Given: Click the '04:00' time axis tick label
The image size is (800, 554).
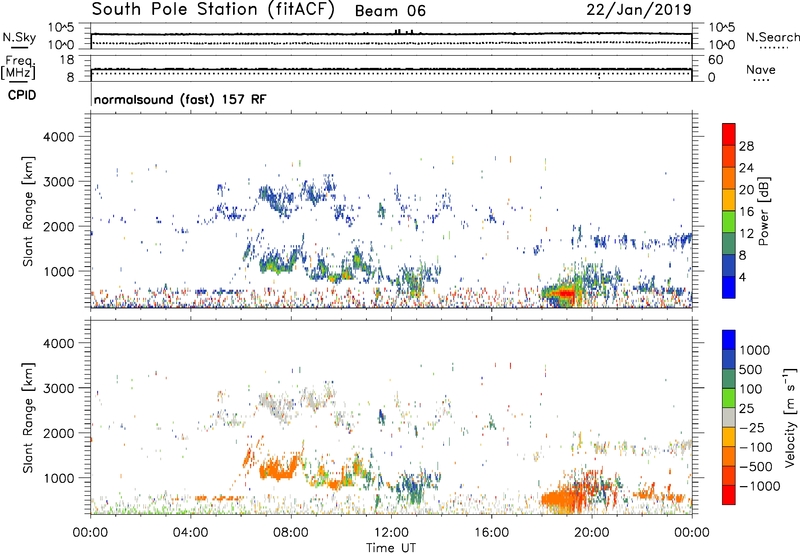Looking at the screenshot, I should coord(190,533).
